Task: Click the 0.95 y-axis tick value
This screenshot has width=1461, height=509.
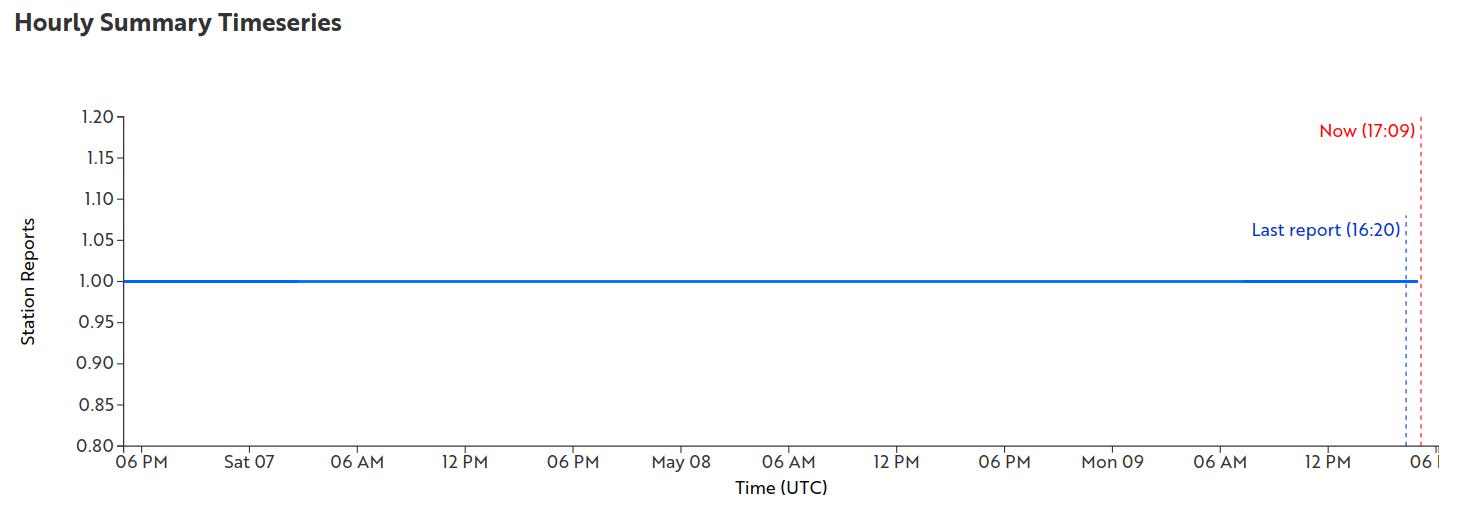Action: (x=97, y=322)
